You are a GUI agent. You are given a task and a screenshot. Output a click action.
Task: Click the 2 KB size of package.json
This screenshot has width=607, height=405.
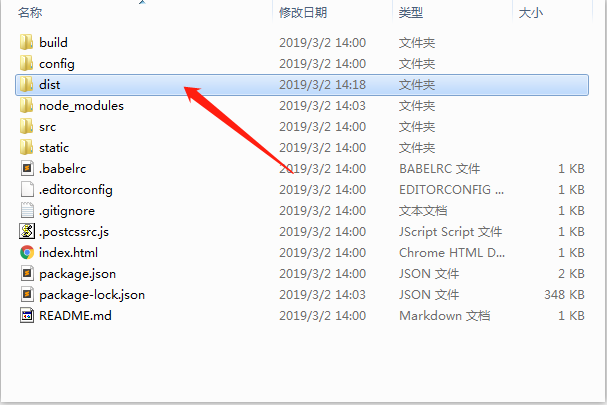tap(571, 274)
